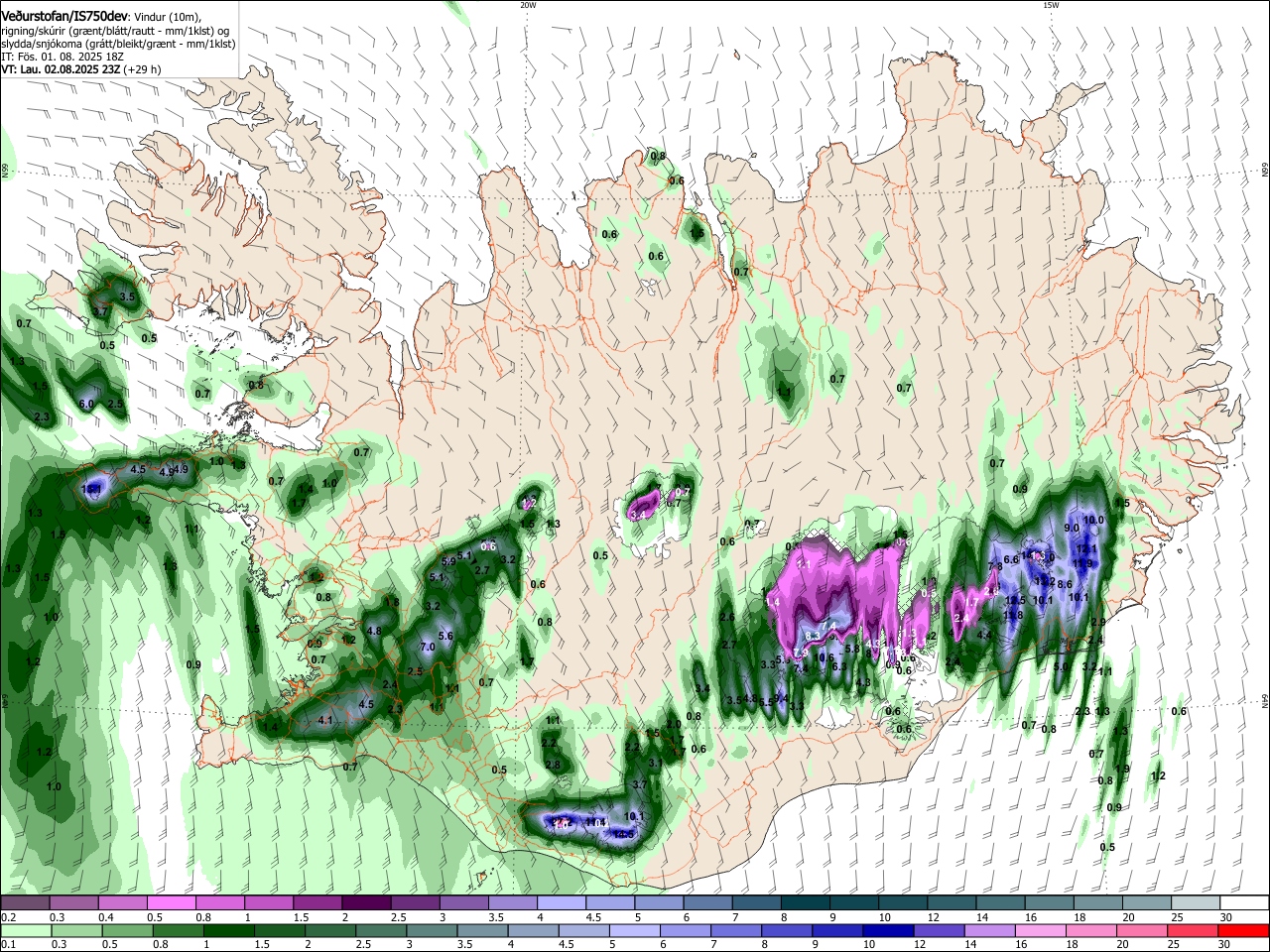This screenshot has width=1270, height=952.
Task: Click the 10.0 precipitation value
Action: (x=1093, y=520)
